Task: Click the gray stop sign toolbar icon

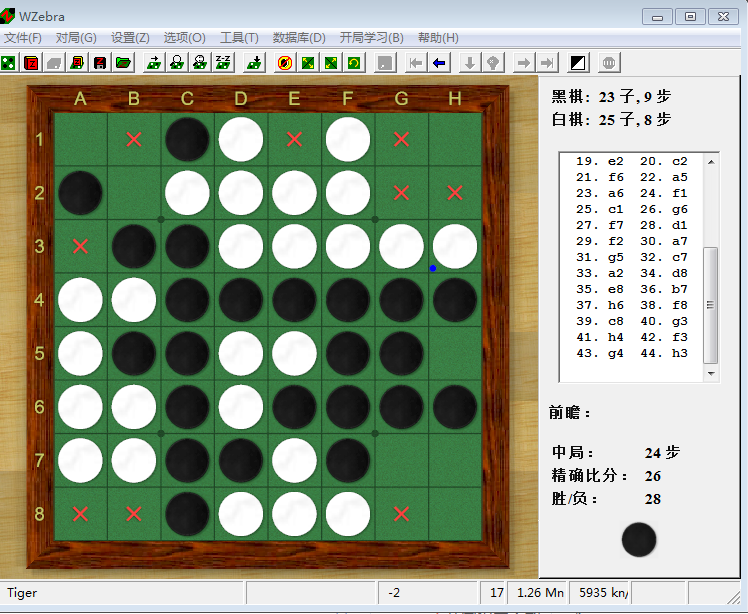Action: [609, 62]
